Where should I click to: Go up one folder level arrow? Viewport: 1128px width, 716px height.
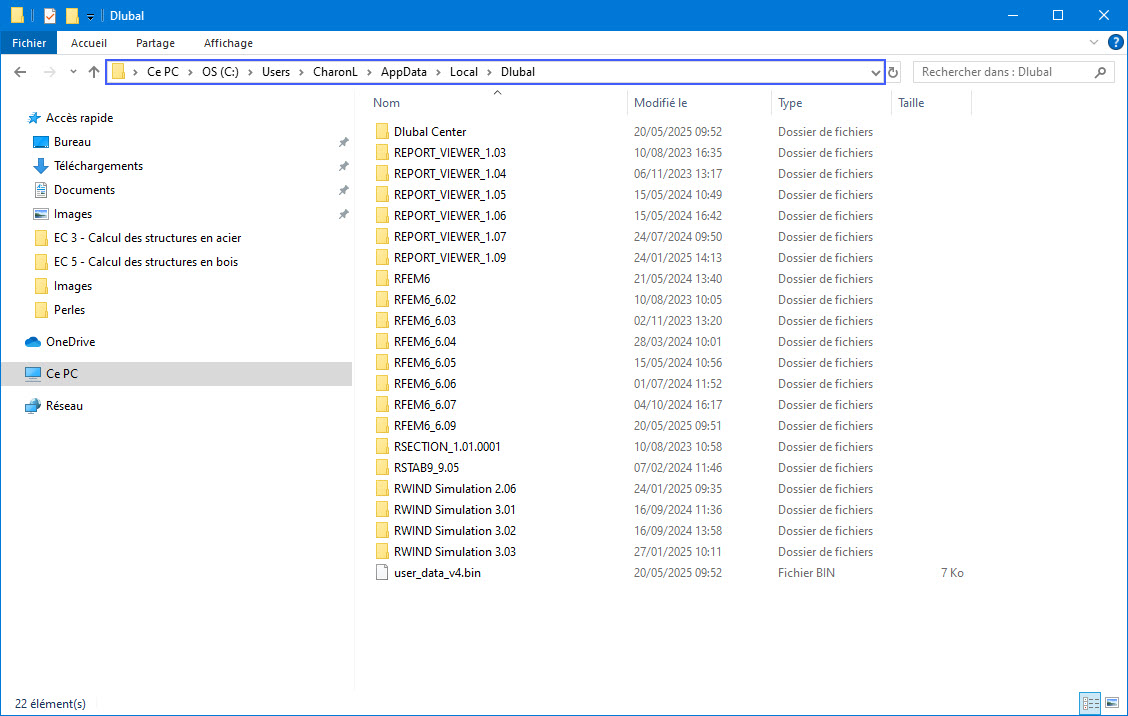coord(94,72)
